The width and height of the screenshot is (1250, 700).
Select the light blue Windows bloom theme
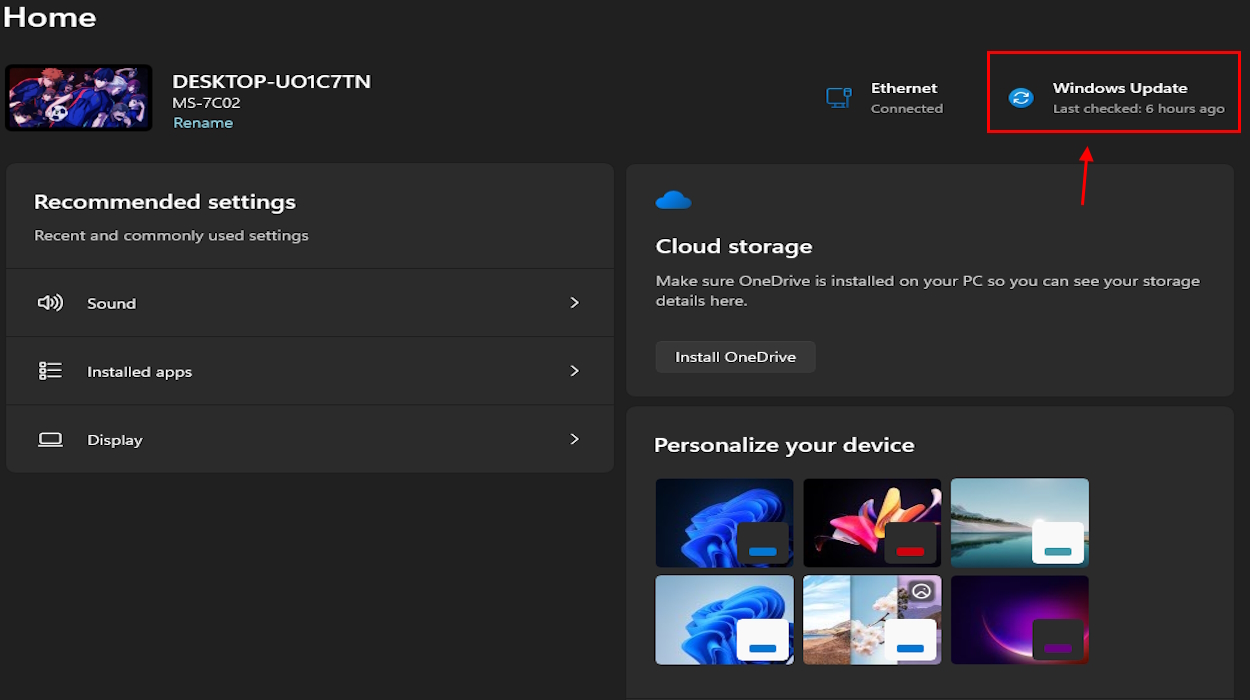click(724, 619)
